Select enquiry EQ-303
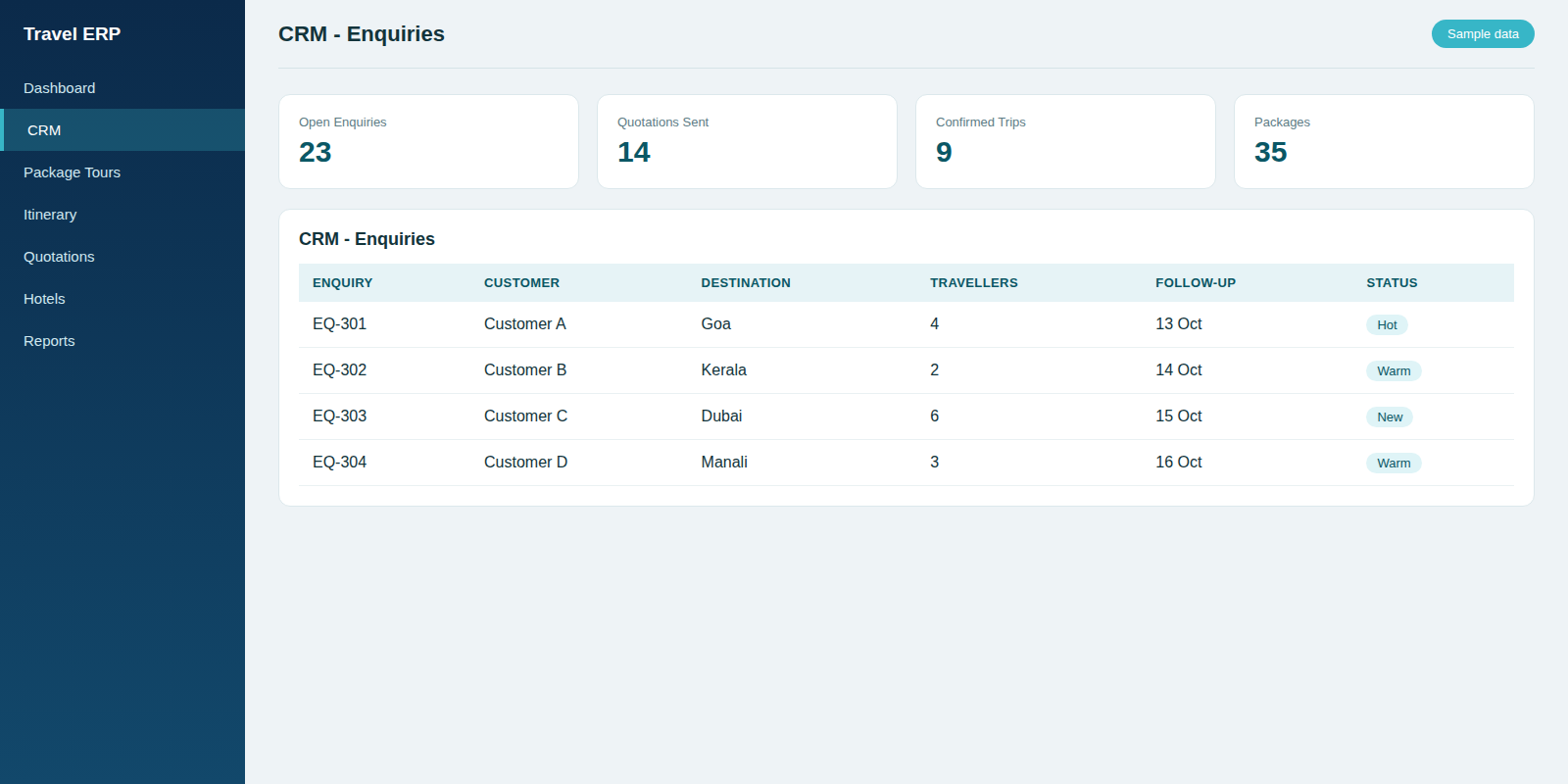 coord(339,416)
